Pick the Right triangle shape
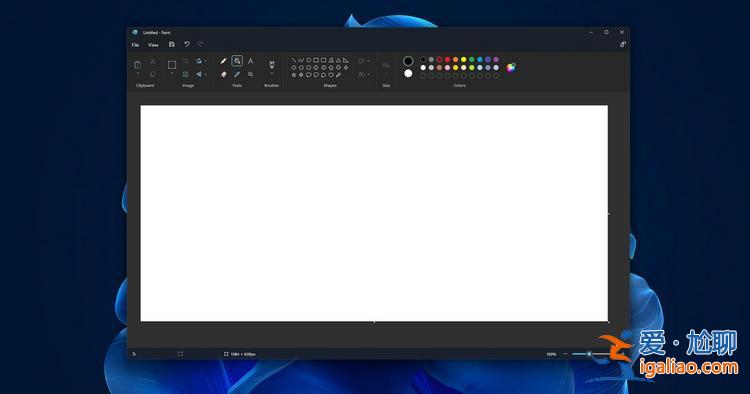Image resolution: width=750 pixels, height=394 pixels. tap(345, 60)
